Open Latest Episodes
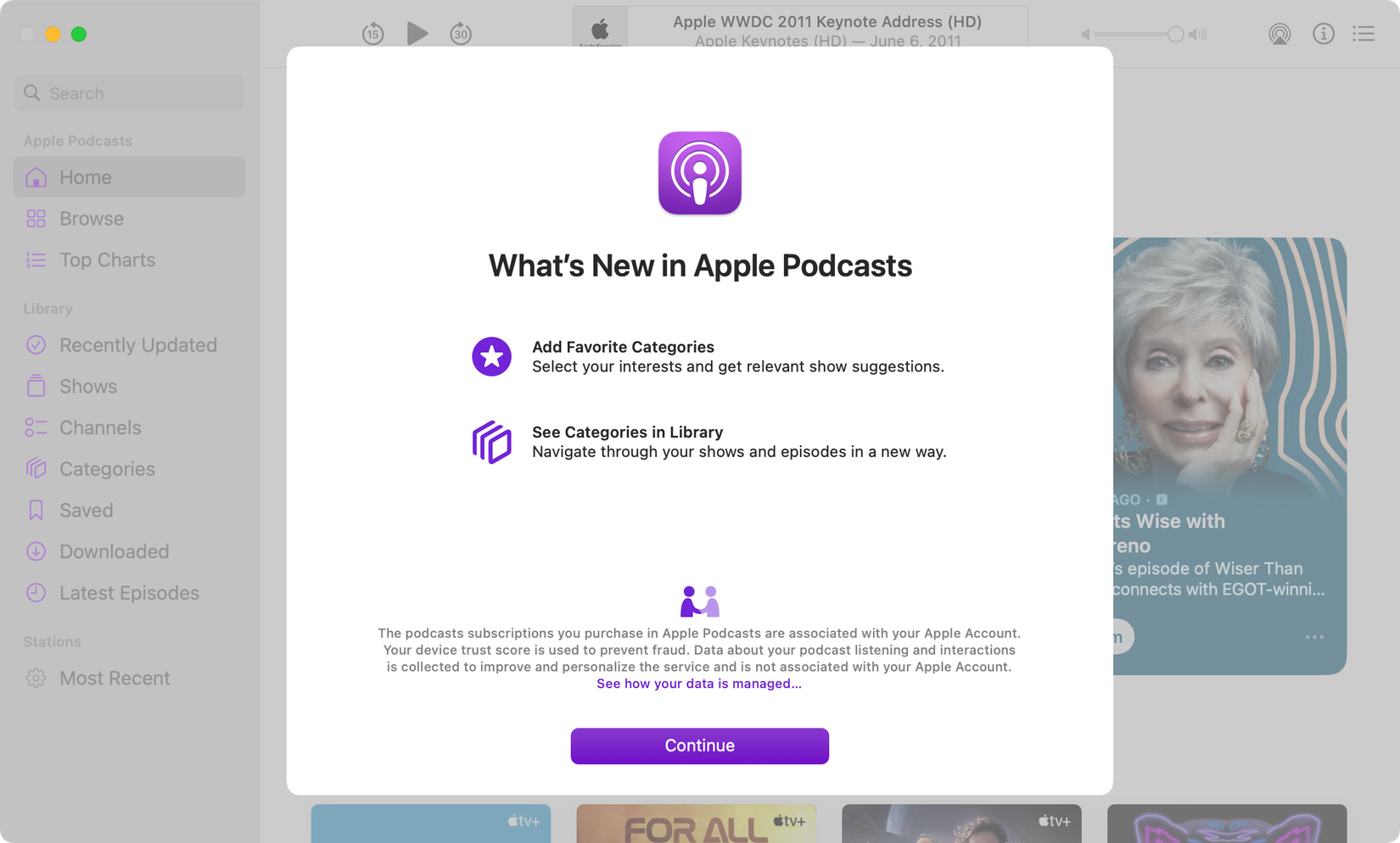 tap(129, 593)
